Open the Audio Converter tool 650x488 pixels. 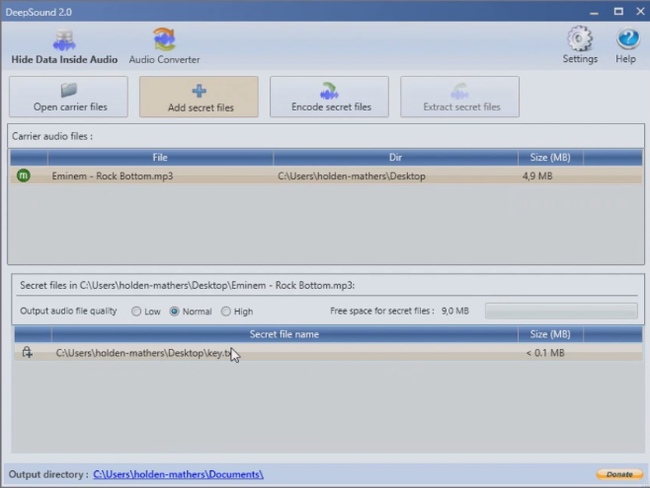pos(164,41)
